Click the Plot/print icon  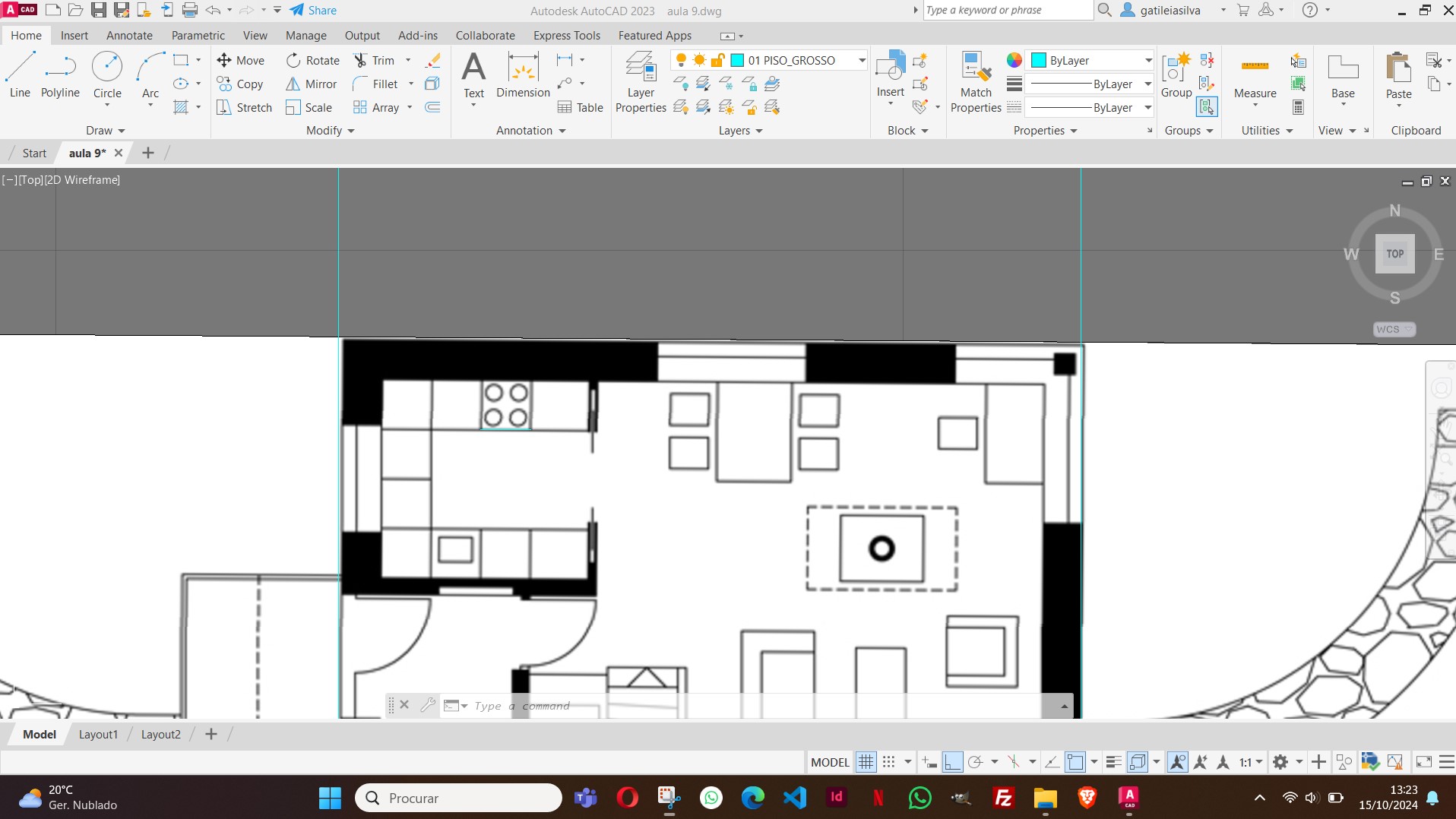(x=190, y=10)
